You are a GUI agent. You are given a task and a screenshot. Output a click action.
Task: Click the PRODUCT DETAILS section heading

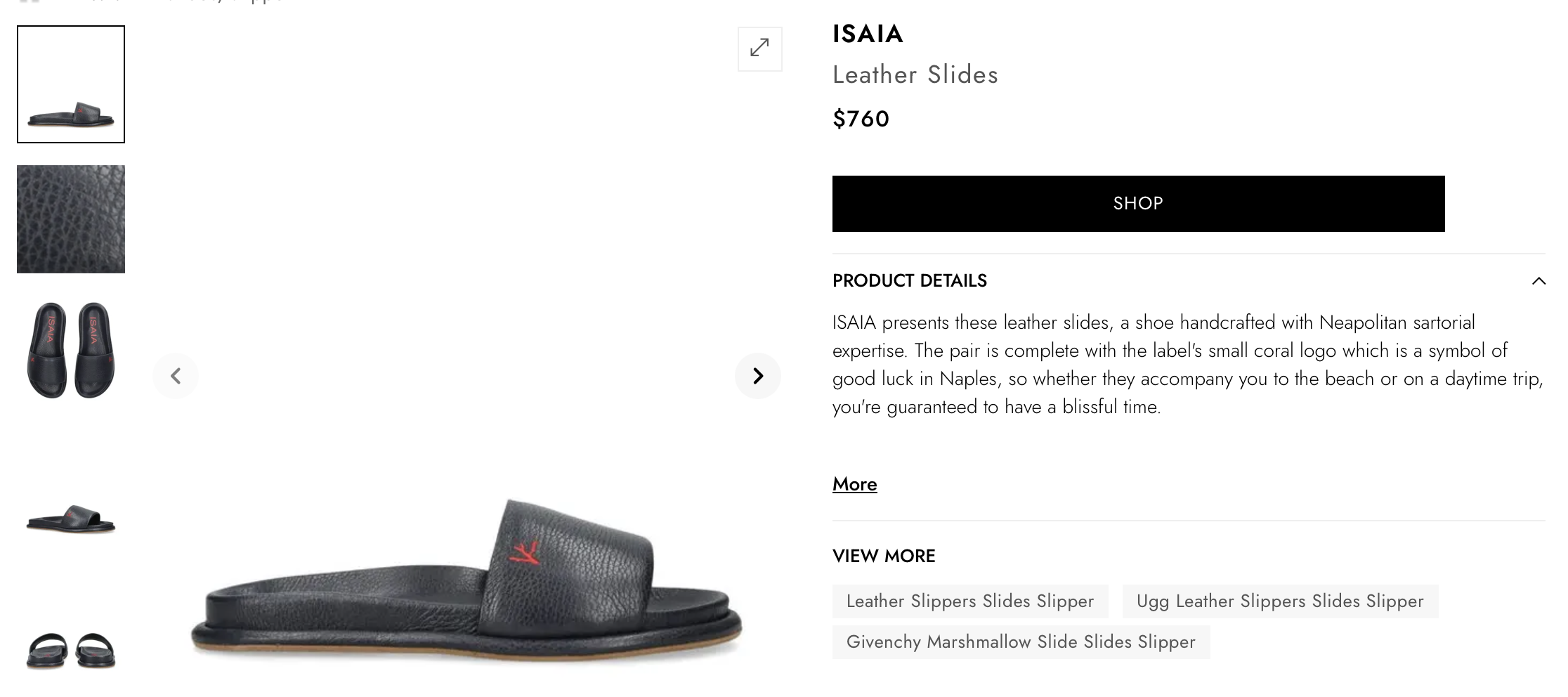[x=909, y=281]
